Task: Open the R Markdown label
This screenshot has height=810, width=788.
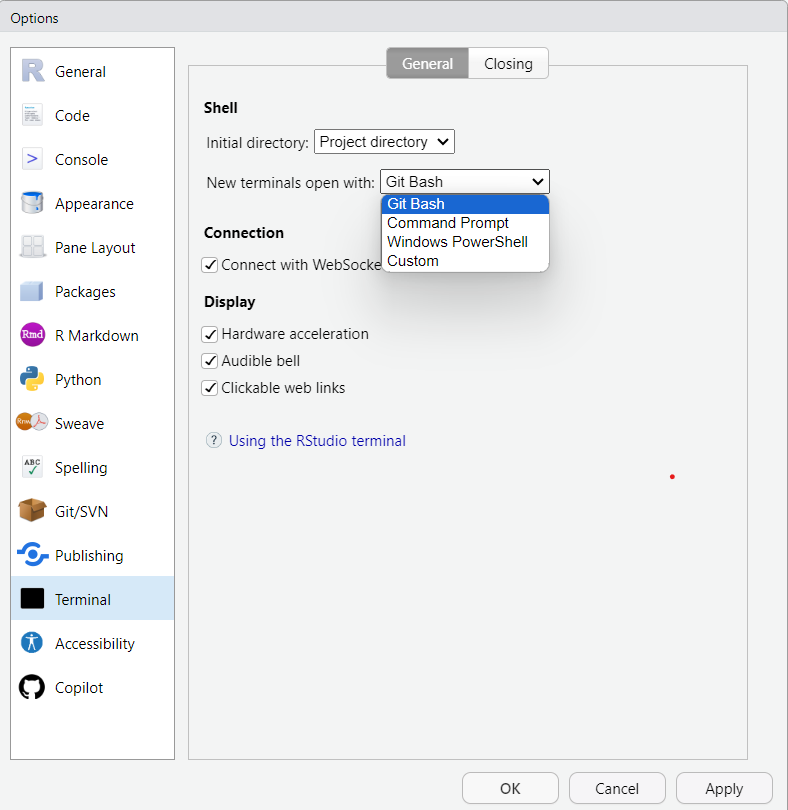Action: point(97,336)
